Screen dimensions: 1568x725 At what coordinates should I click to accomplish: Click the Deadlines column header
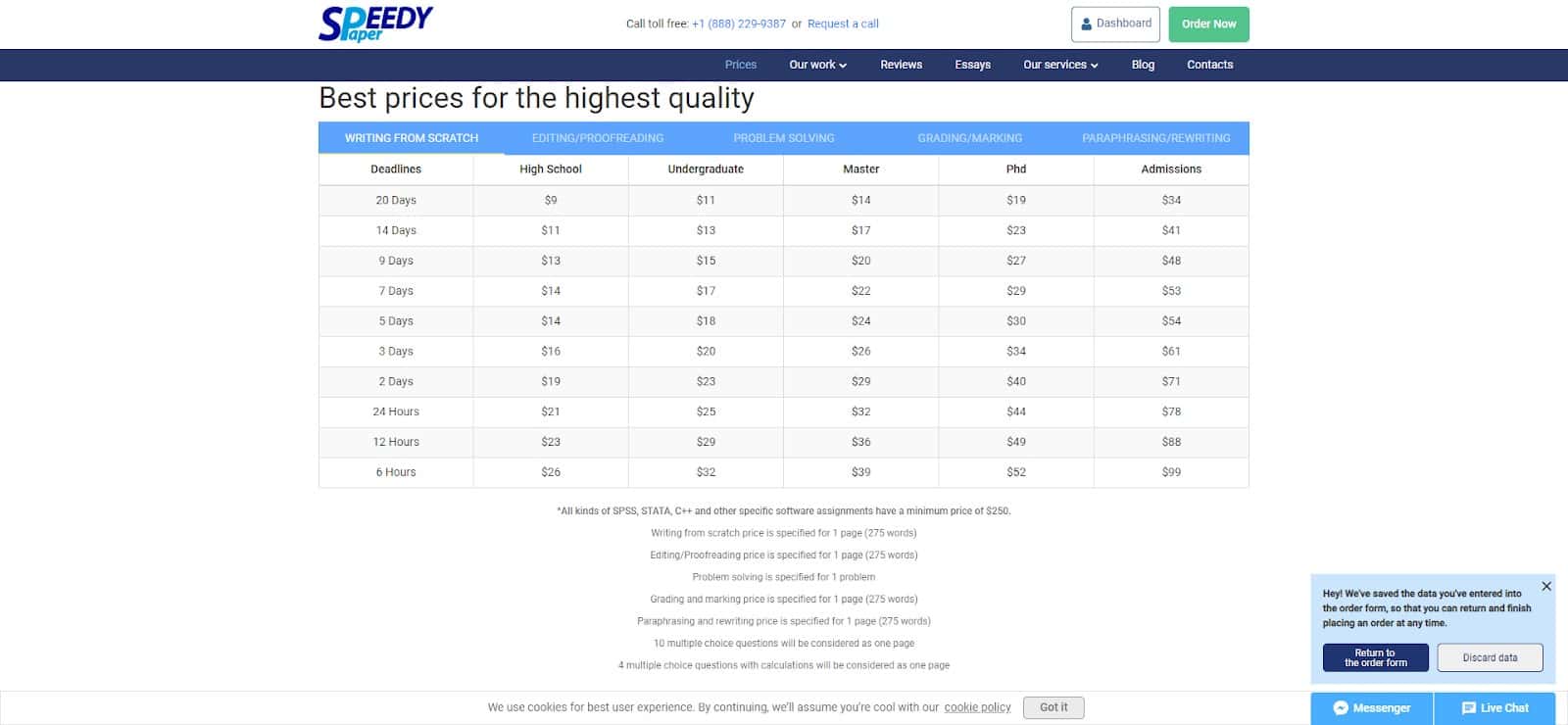[396, 169]
